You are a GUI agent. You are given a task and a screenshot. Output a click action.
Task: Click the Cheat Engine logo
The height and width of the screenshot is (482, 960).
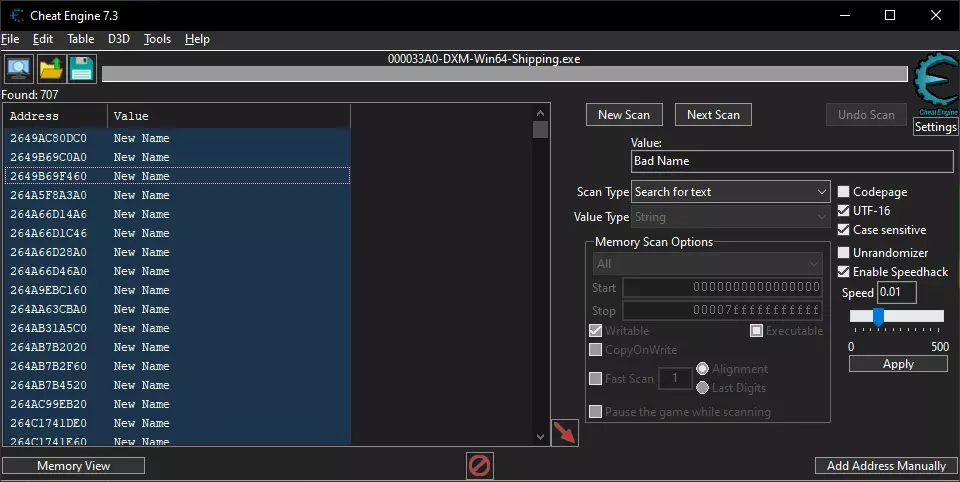tap(935, 84)
